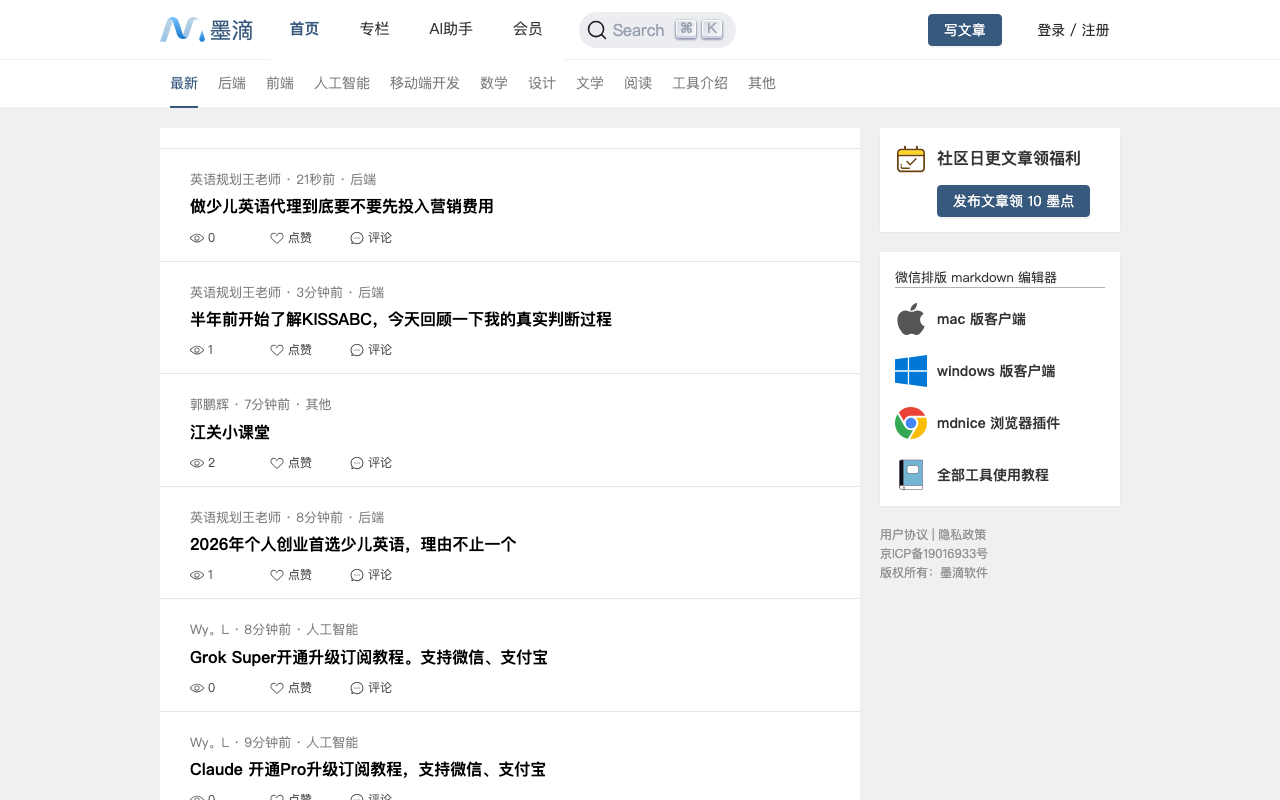The width and height of the screenshot is (1280, 800).
Task: Open article Claude 开通Pro升级订阅教程
Action: pyautogui.click(x=368, y=770)
